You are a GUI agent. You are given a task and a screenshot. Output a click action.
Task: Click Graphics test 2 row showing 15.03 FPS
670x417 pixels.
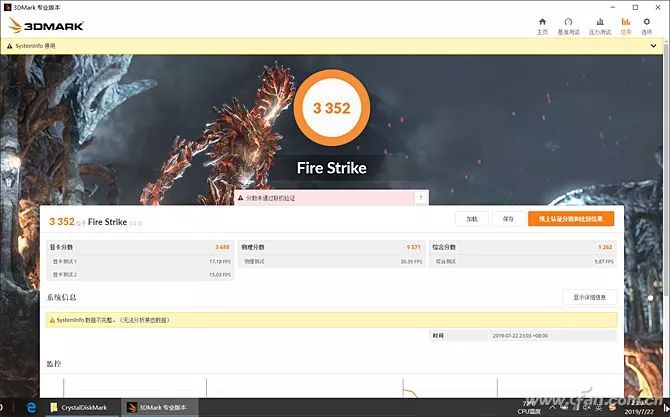[140, 274]
